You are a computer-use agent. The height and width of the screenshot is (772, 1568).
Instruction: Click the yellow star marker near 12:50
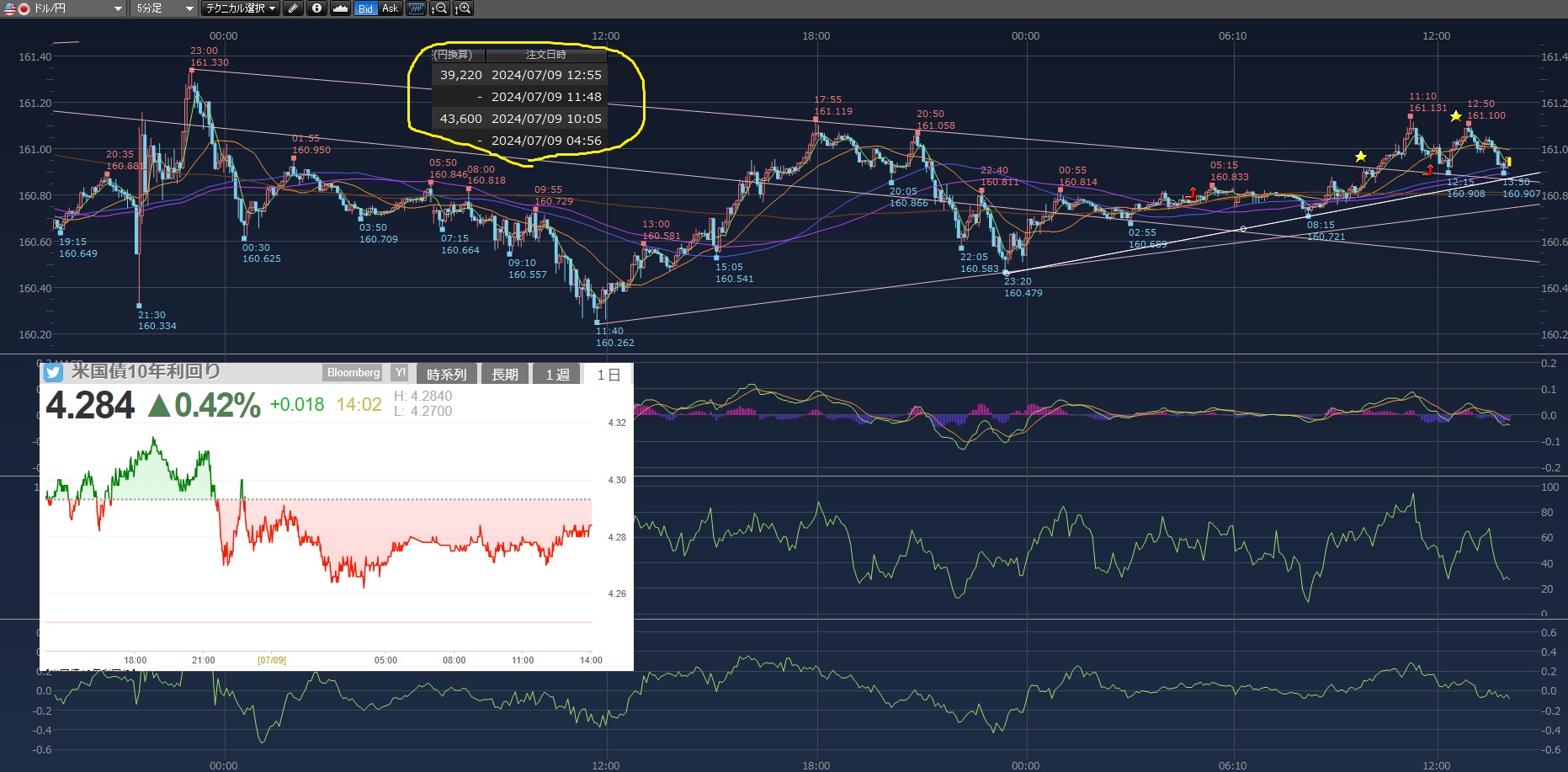(x=1456, y=116)
